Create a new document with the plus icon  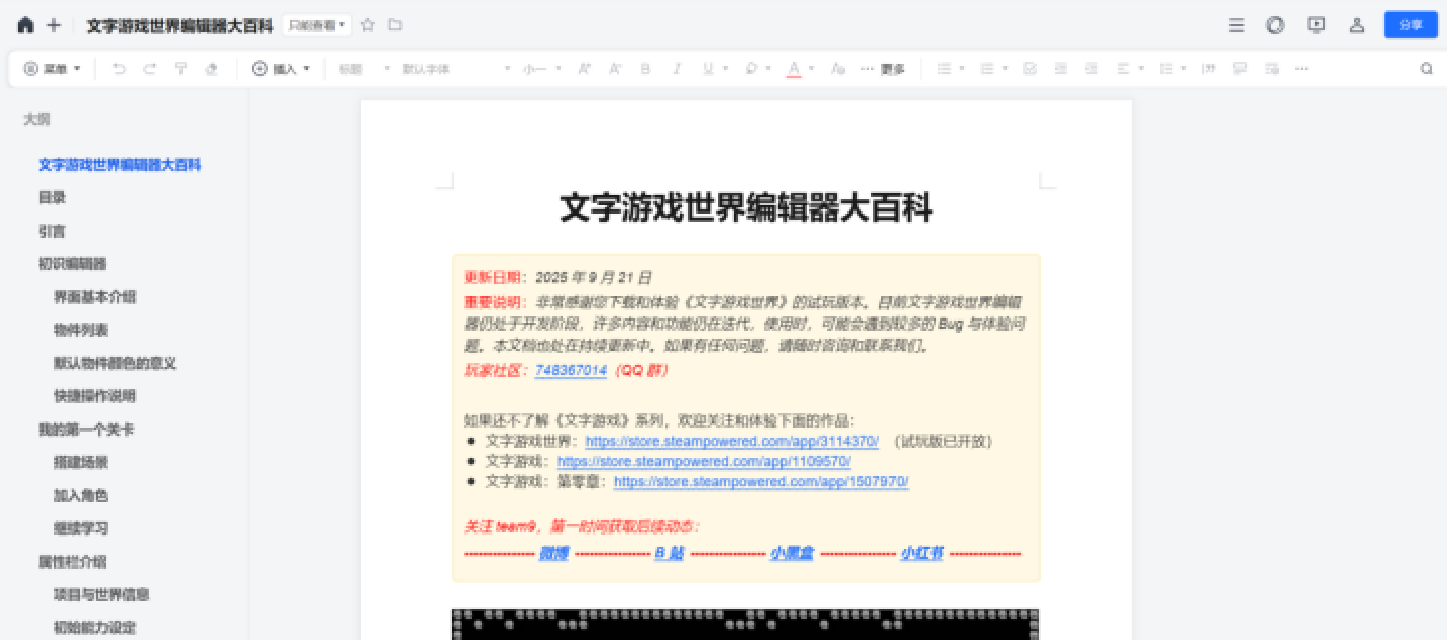click(54, 25)
